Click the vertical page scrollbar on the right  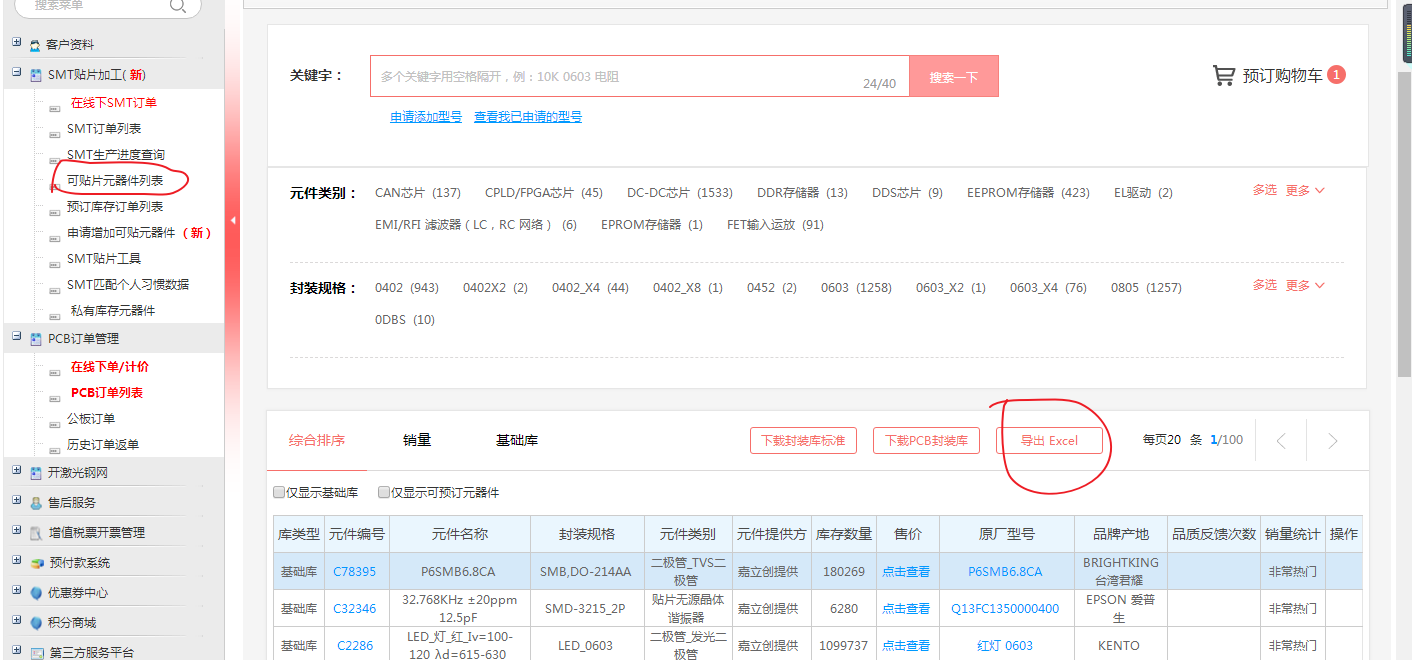1404,200
